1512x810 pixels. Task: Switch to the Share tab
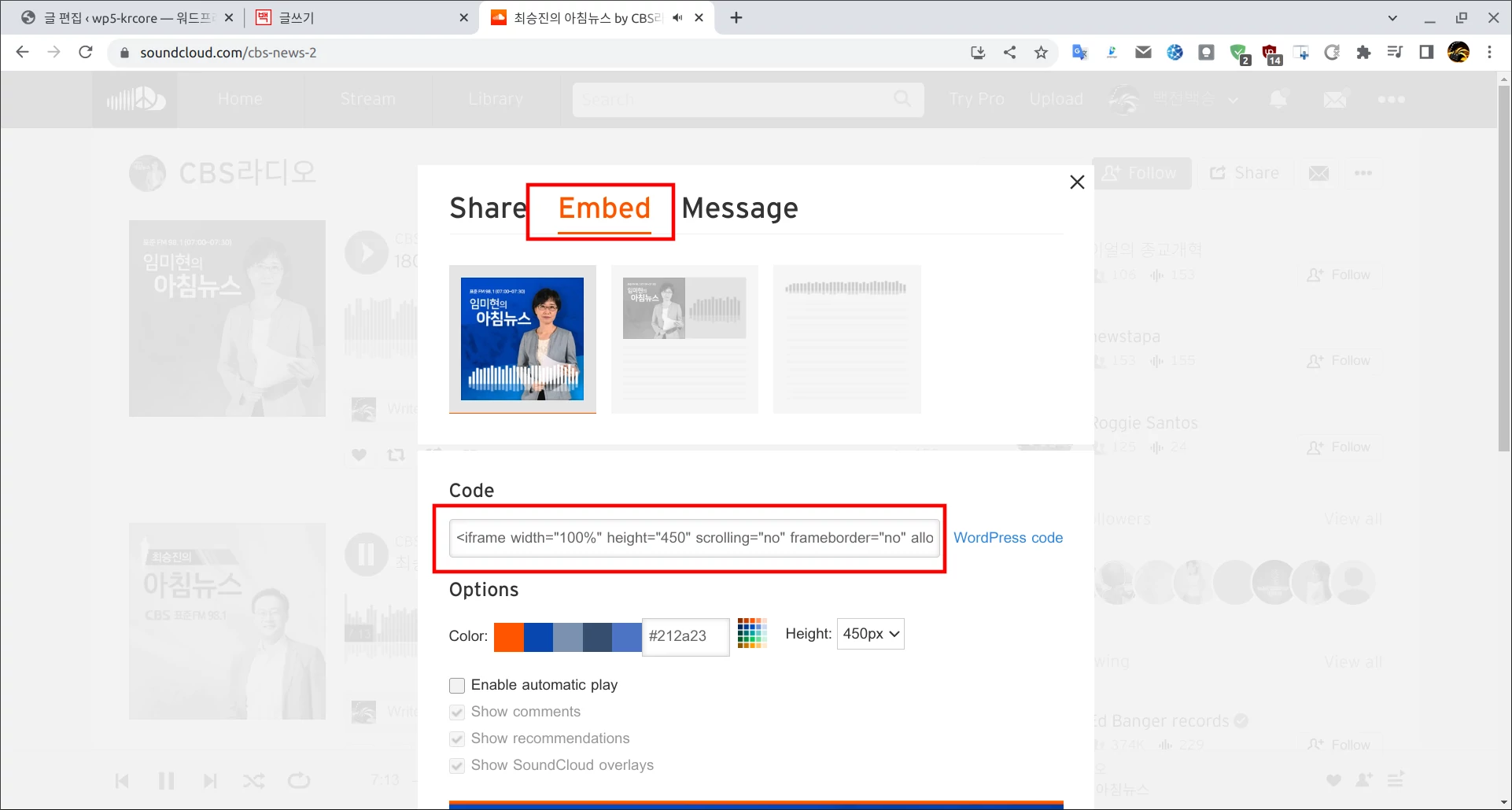[x=488, y=208]
